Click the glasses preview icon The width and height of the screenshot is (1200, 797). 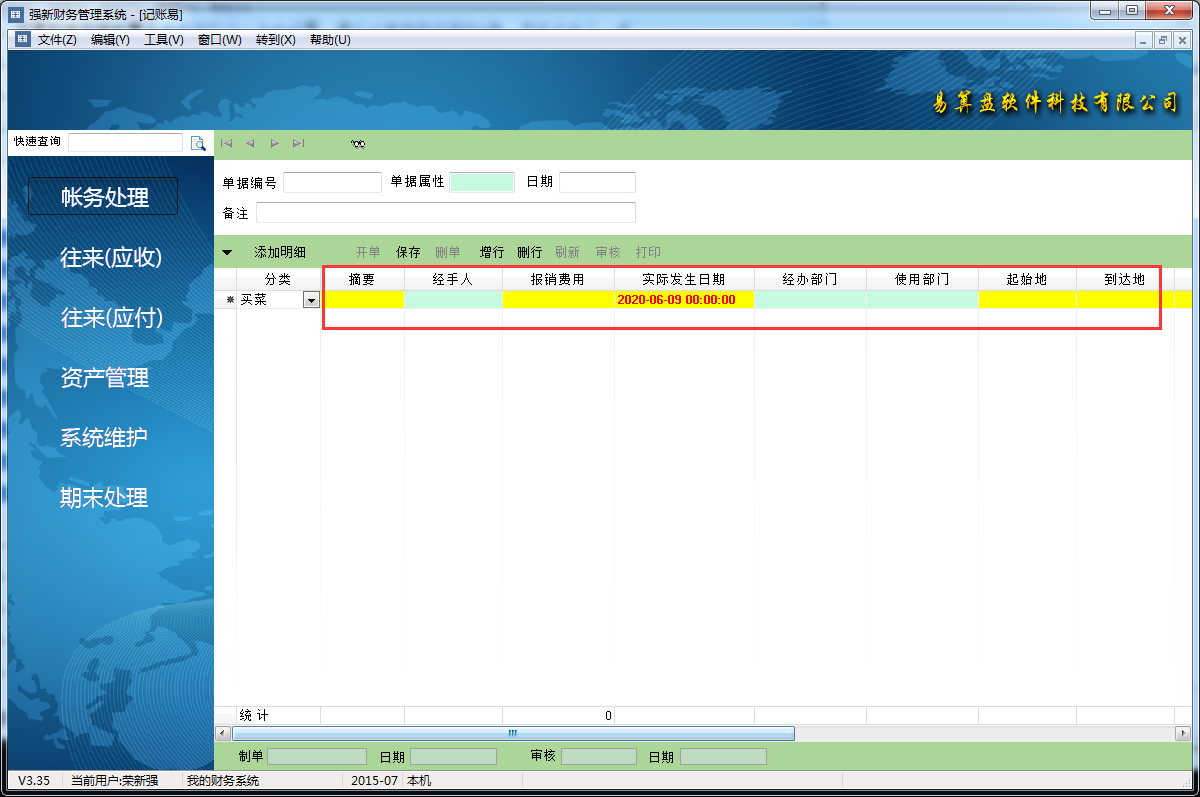pyautogui.click(x=358, y=144)
